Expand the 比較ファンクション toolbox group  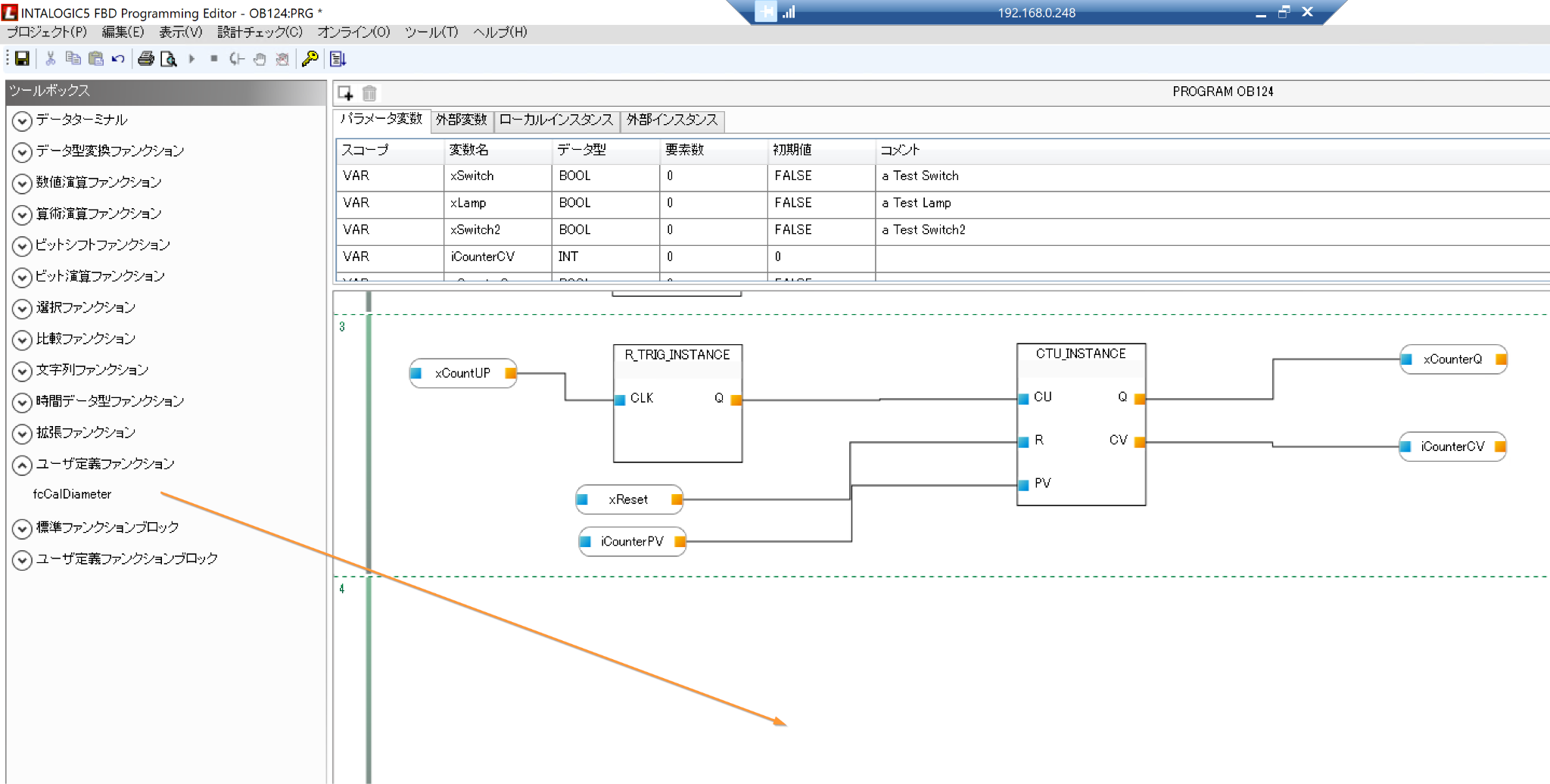22,340
